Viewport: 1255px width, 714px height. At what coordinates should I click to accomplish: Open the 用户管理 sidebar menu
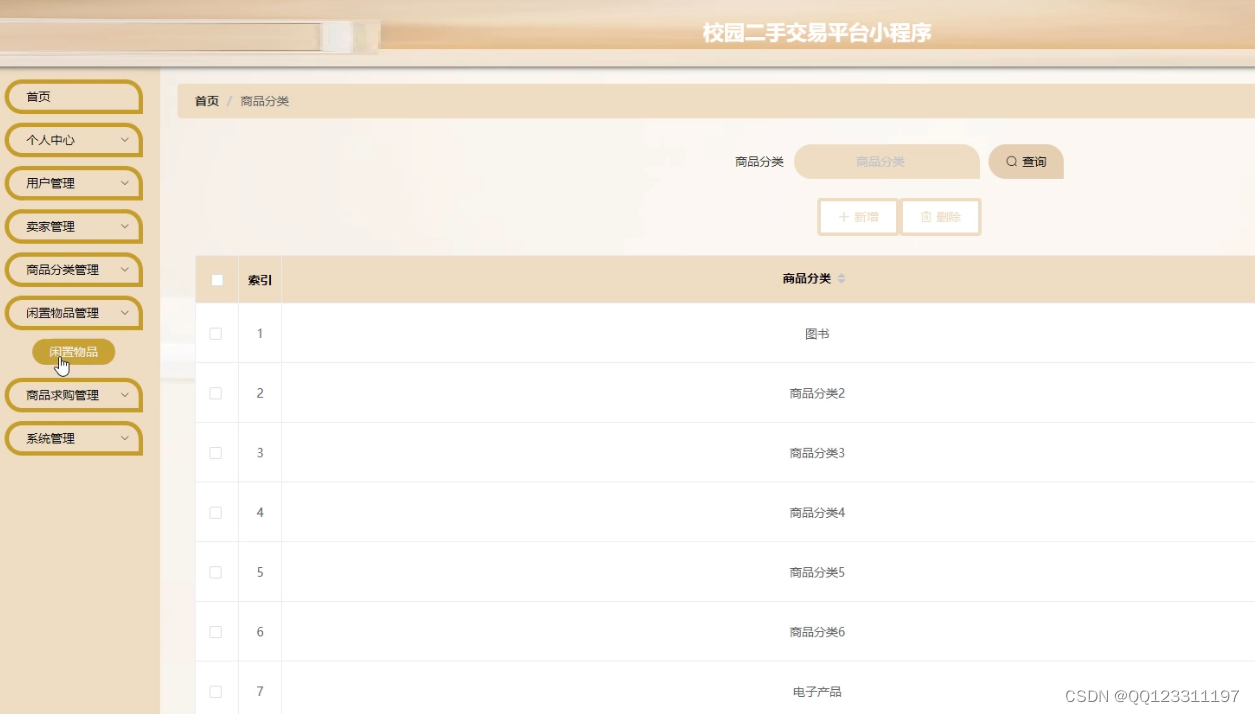tap(73, 183)
